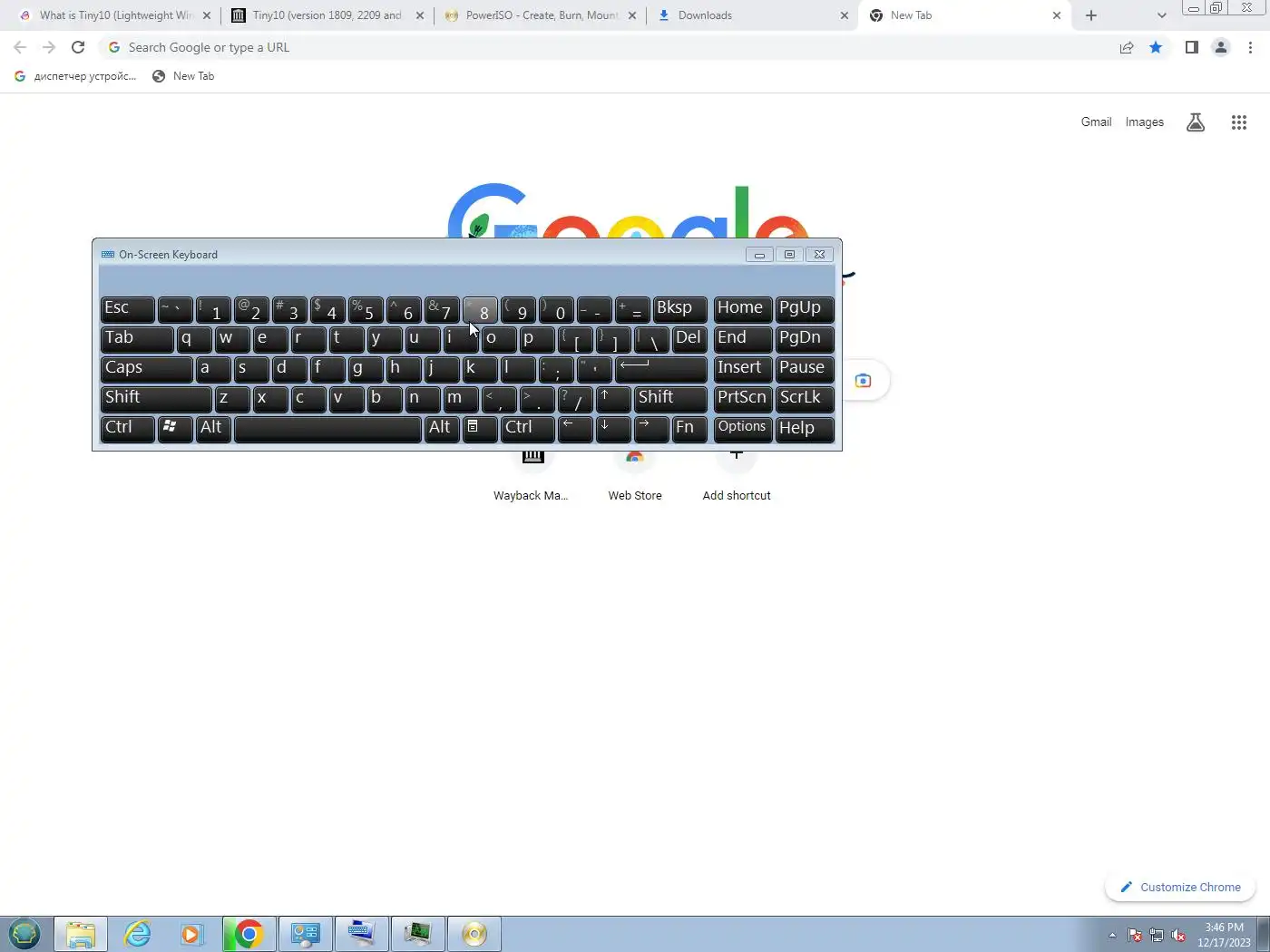This screenshot has width=1270, height=952.
Task: Open Chrome three-dot menu
Action: pos(1251,47)
